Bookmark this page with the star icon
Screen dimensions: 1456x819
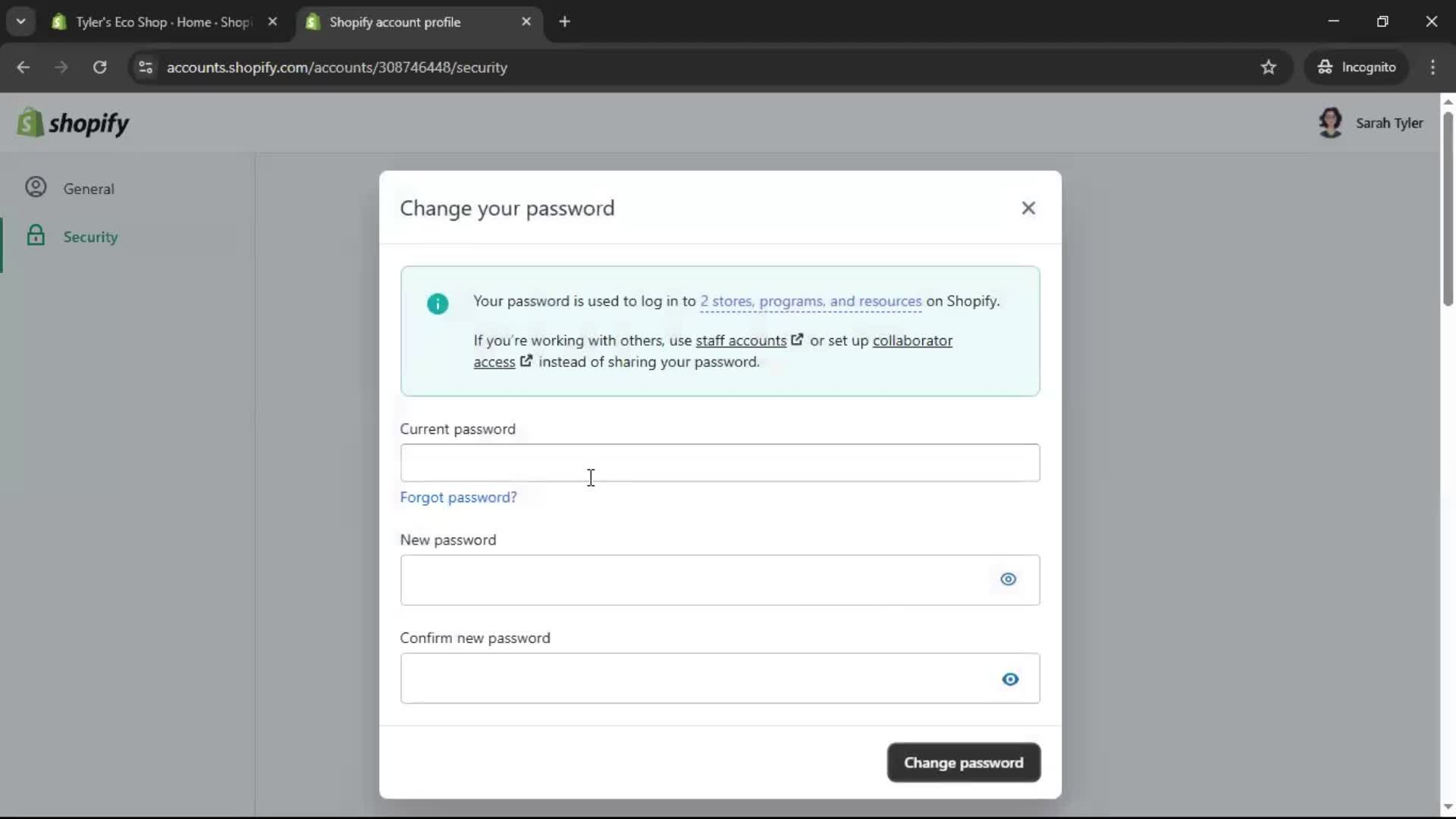click(1269, 67)
